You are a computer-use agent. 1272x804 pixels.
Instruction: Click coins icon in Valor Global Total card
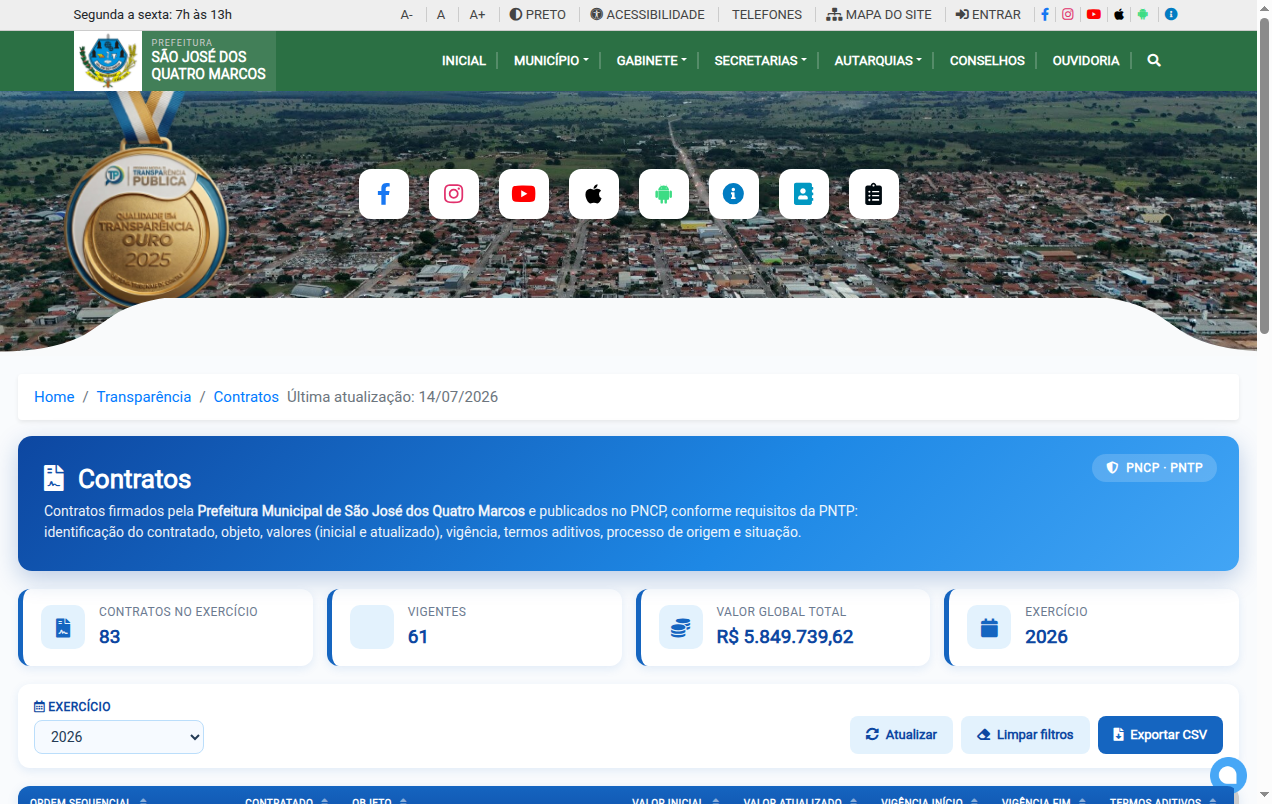681,627
